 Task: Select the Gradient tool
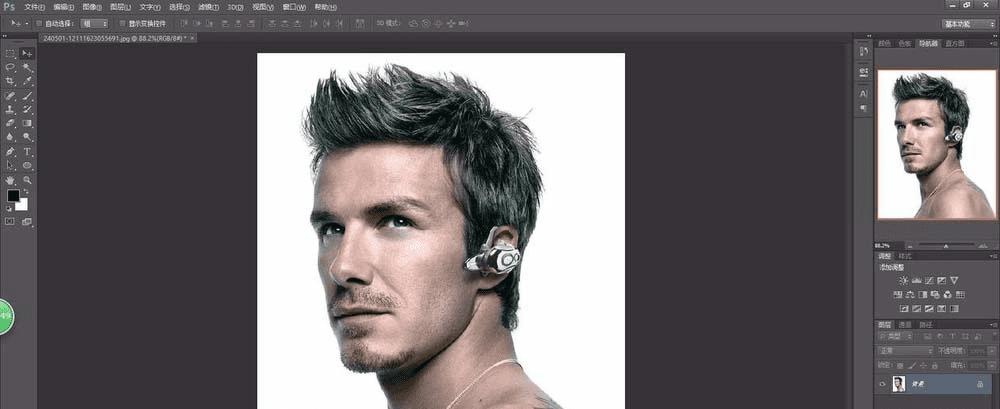[27, 123]
